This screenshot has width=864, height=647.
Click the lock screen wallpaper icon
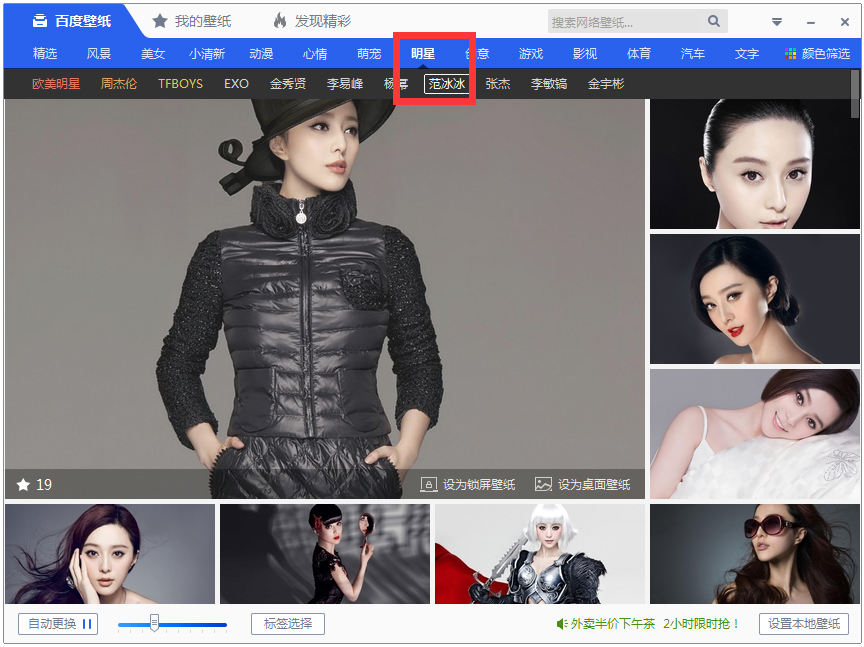pos(428,485)
